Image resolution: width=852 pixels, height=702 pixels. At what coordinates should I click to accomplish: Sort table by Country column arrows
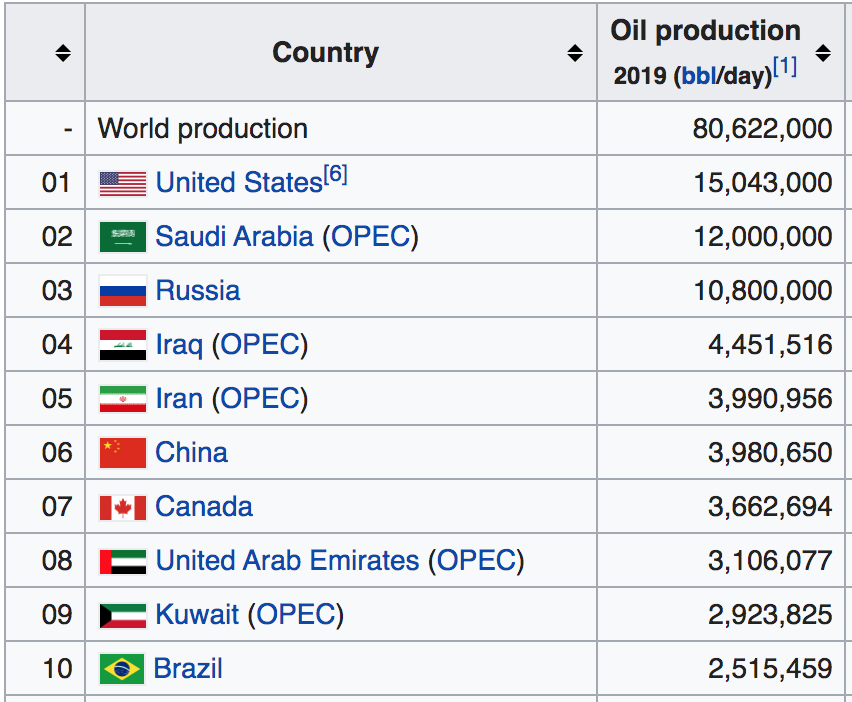pyautogui.click(x=575, y=53)
